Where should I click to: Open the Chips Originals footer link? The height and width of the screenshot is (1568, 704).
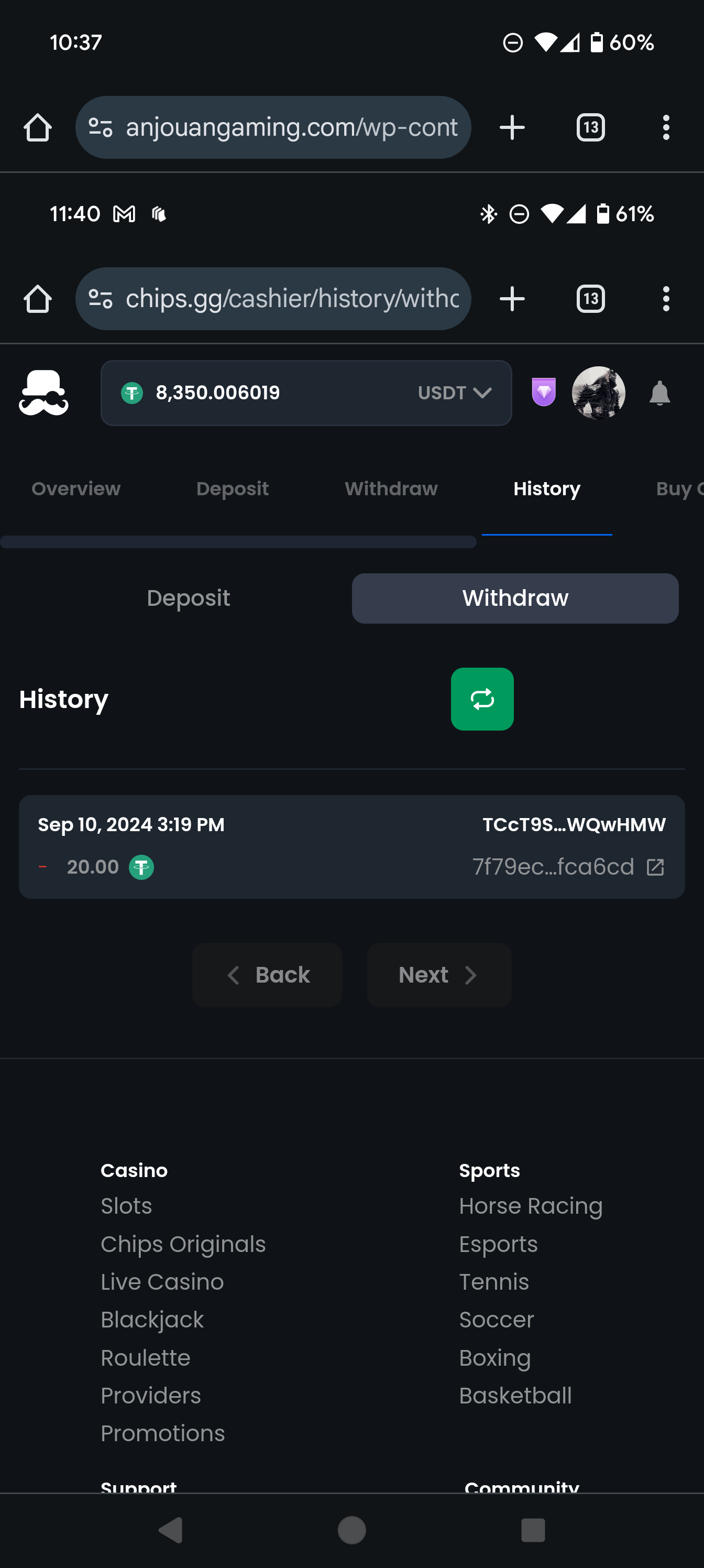click(183, 1244)
